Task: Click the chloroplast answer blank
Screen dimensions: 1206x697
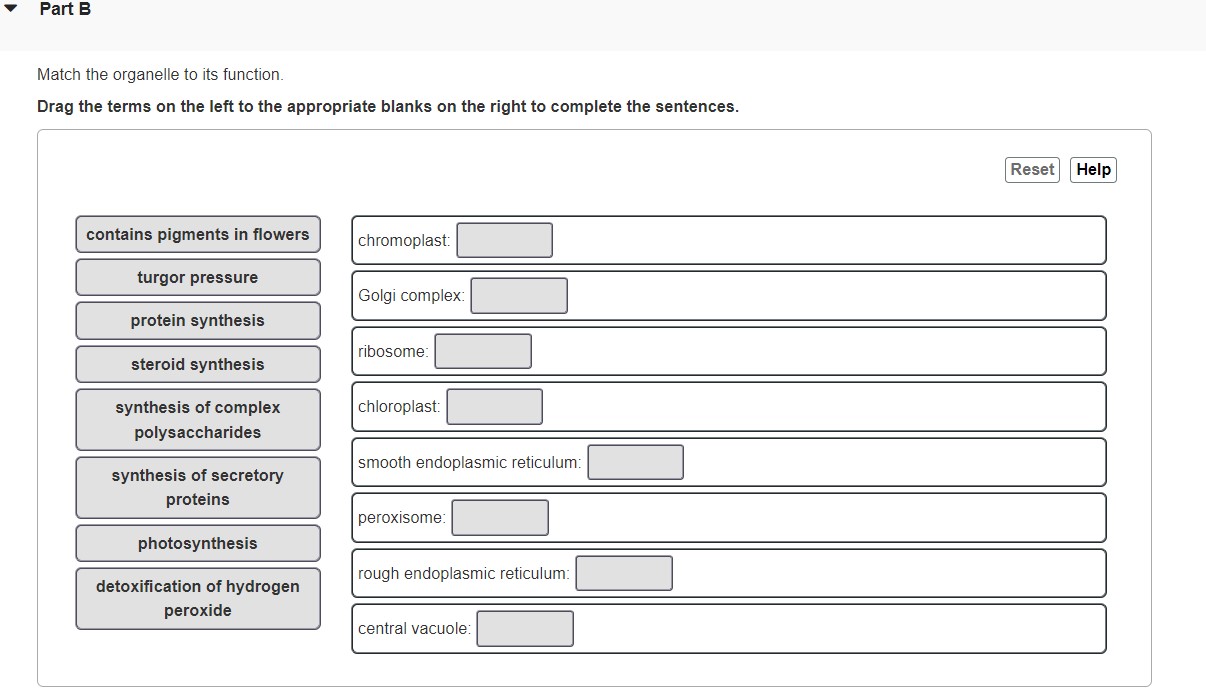Action: click(494, 406)
